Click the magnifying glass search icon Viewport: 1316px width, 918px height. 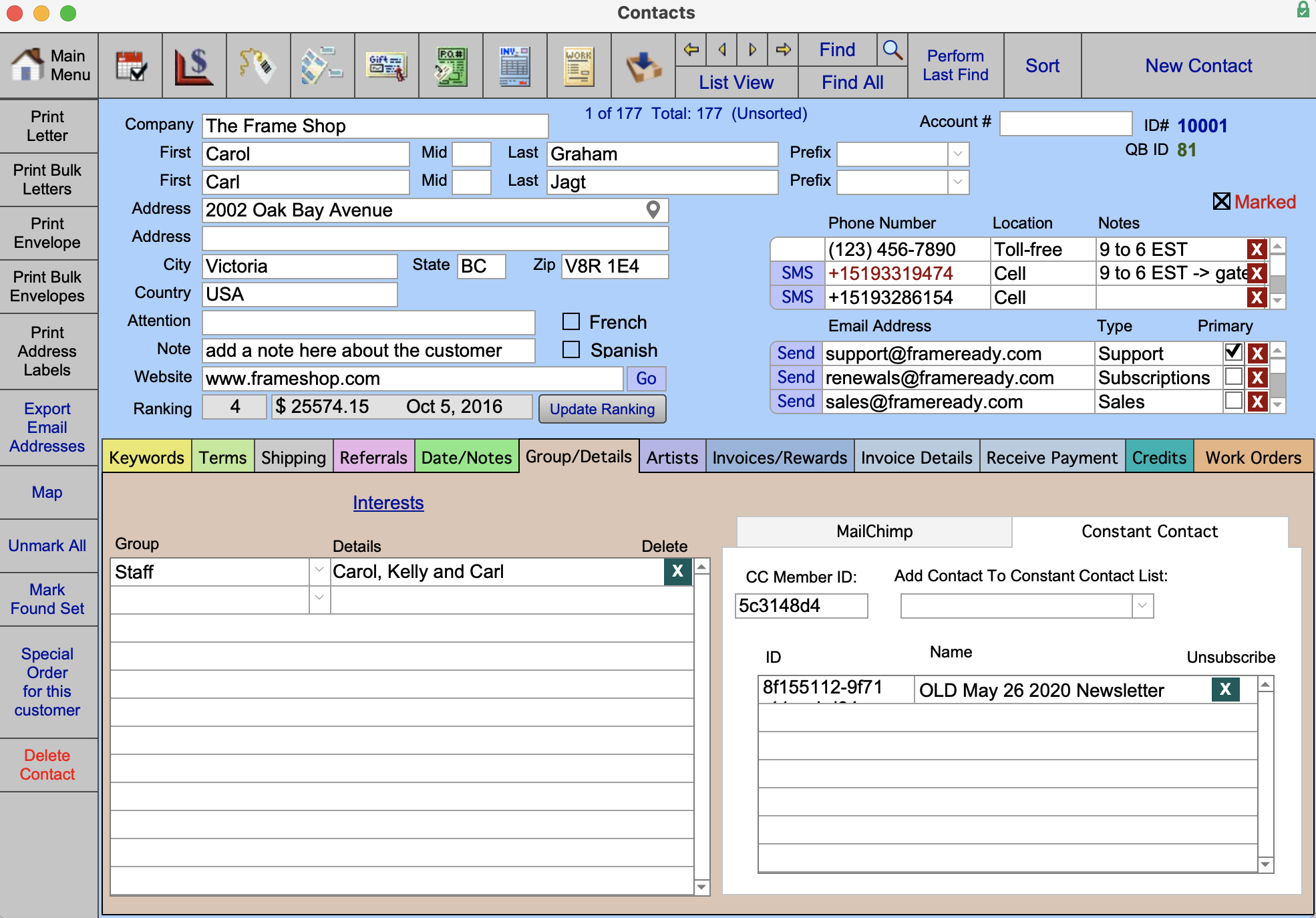point(892,50)
